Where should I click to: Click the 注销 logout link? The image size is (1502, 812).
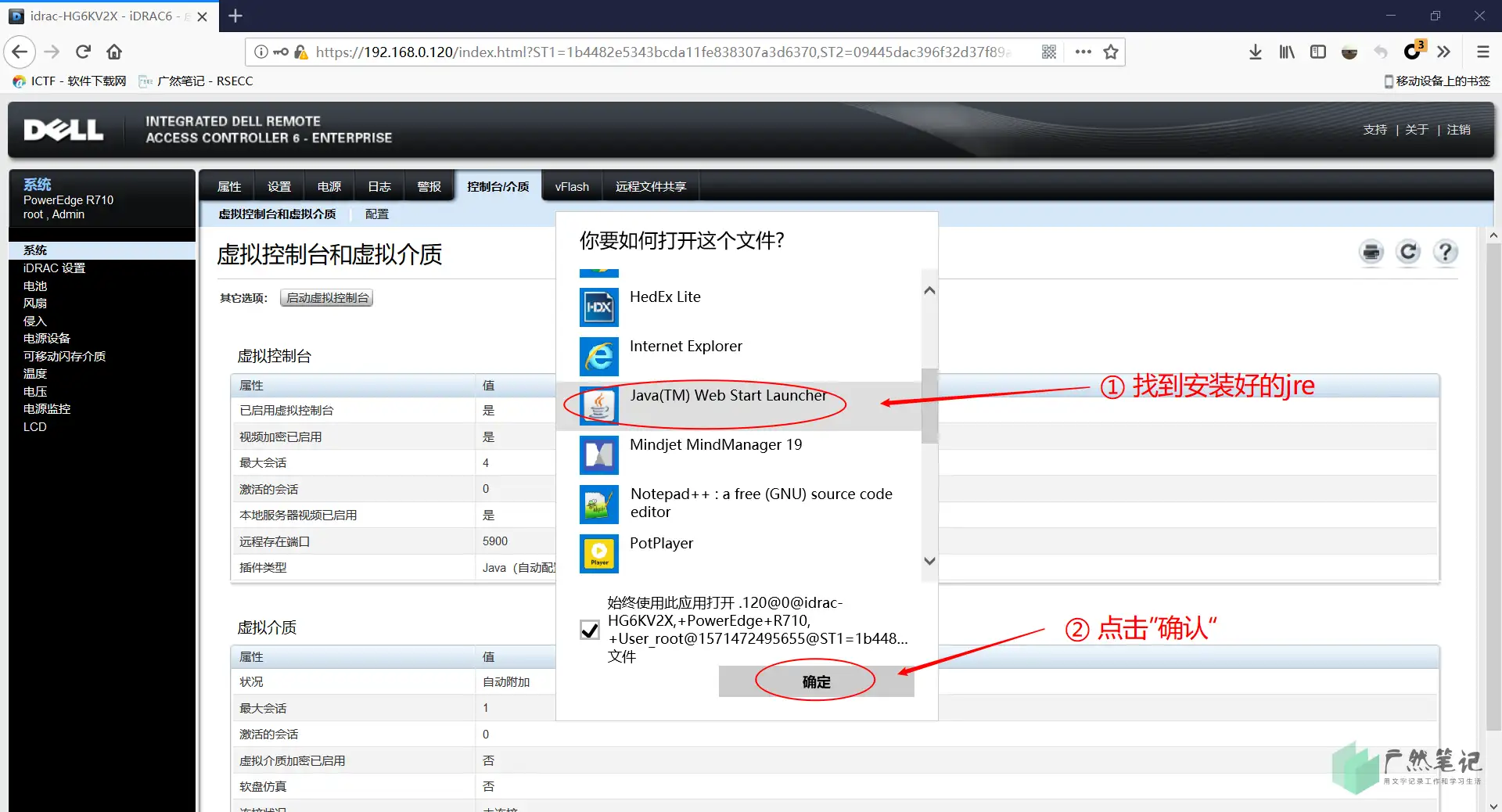[x=1459, y=130]
